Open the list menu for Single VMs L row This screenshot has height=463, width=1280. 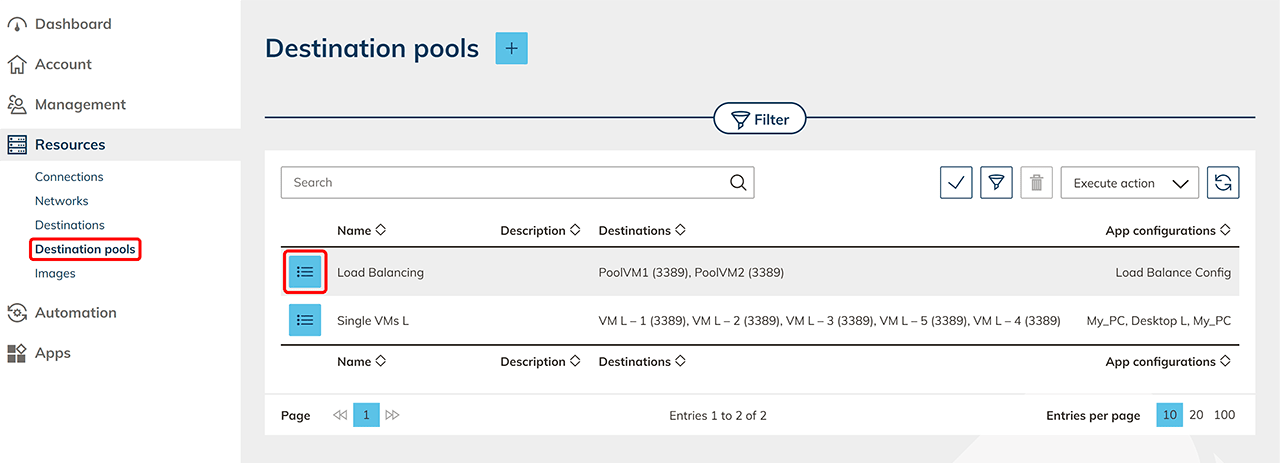tap(306, 320)
